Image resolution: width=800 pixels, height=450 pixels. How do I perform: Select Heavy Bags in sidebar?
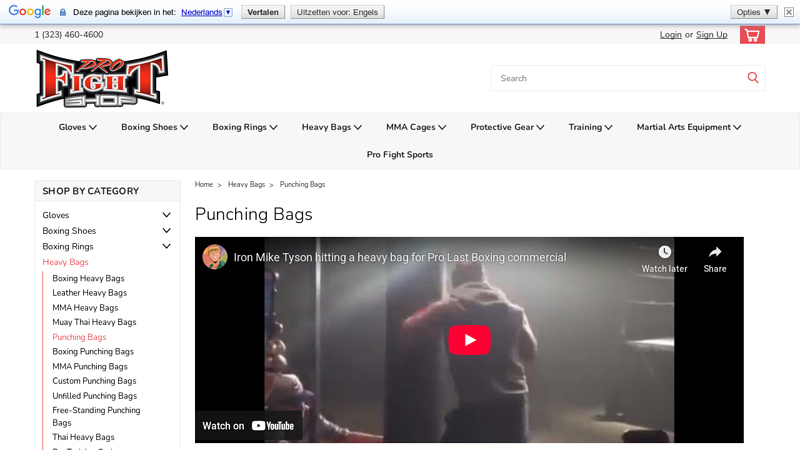pos(65,262)
